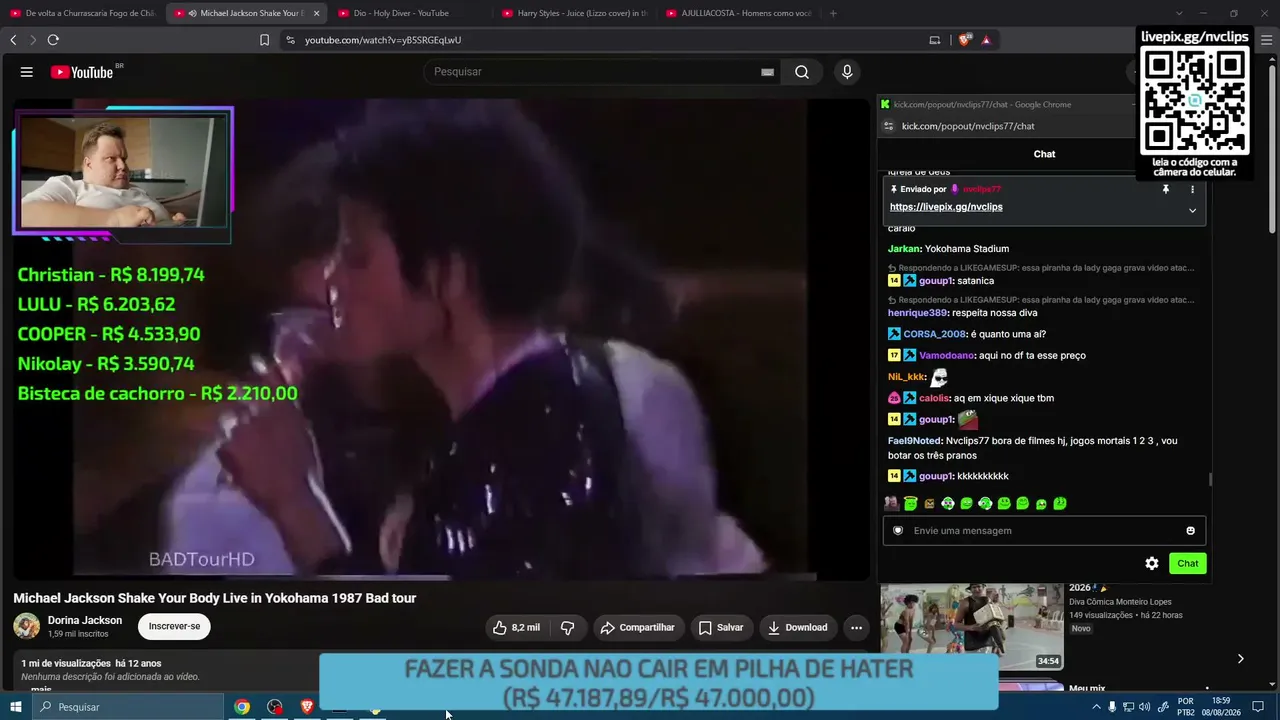Open username Jarkan in chat
Viewport: 1280px width, 720px height.
(x=903, y=249)
